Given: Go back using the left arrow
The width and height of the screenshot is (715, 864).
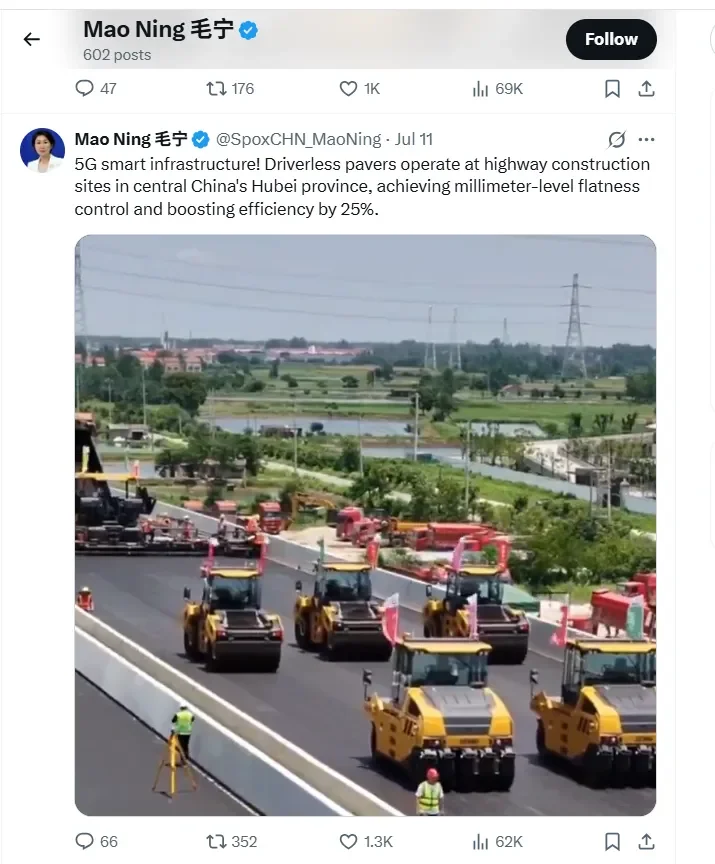Looking at the screenshot, I should (x=32, y=39).
